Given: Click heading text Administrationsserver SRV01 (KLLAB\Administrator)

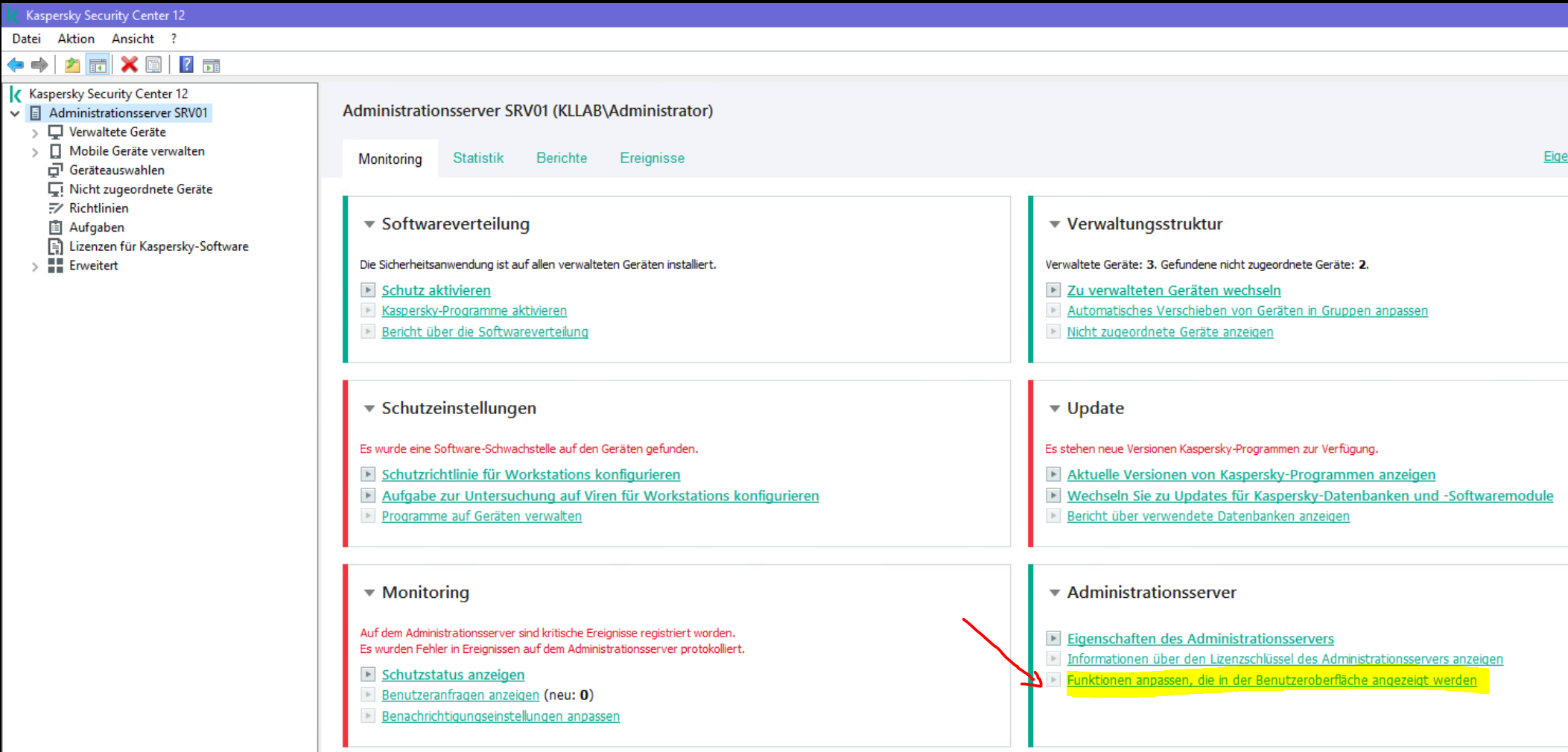Looking at the screenshot, I should (x=527, y=111).
